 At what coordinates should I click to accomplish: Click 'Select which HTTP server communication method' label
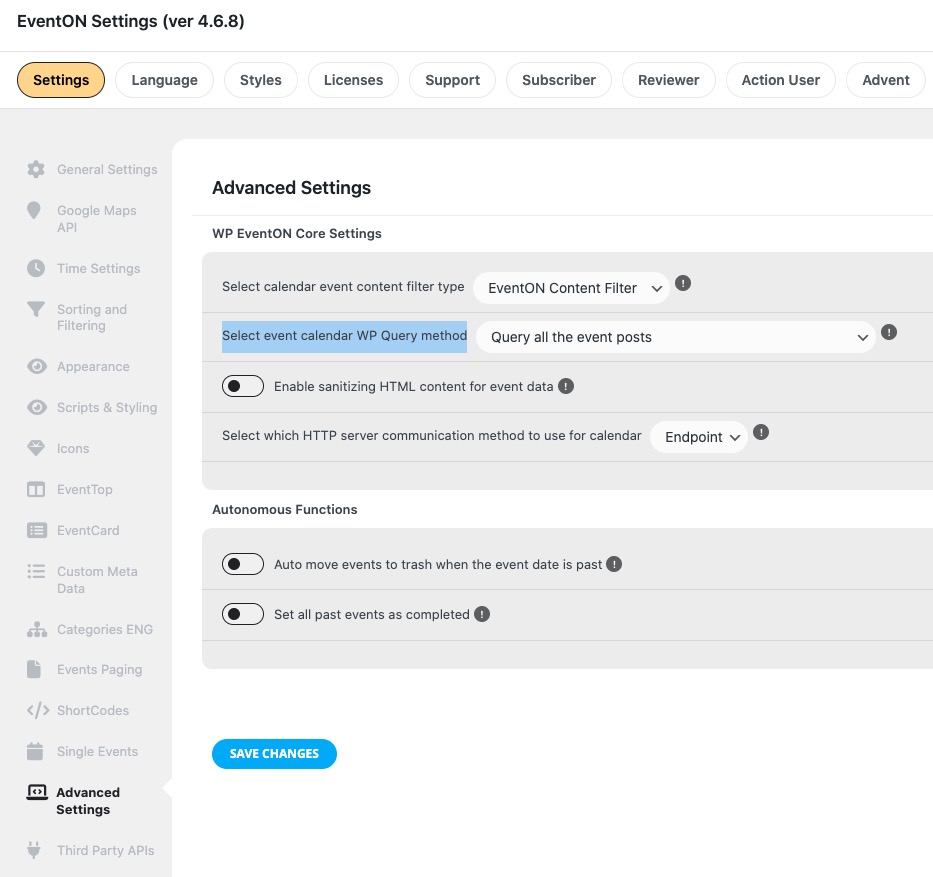[x=431, y=436]
